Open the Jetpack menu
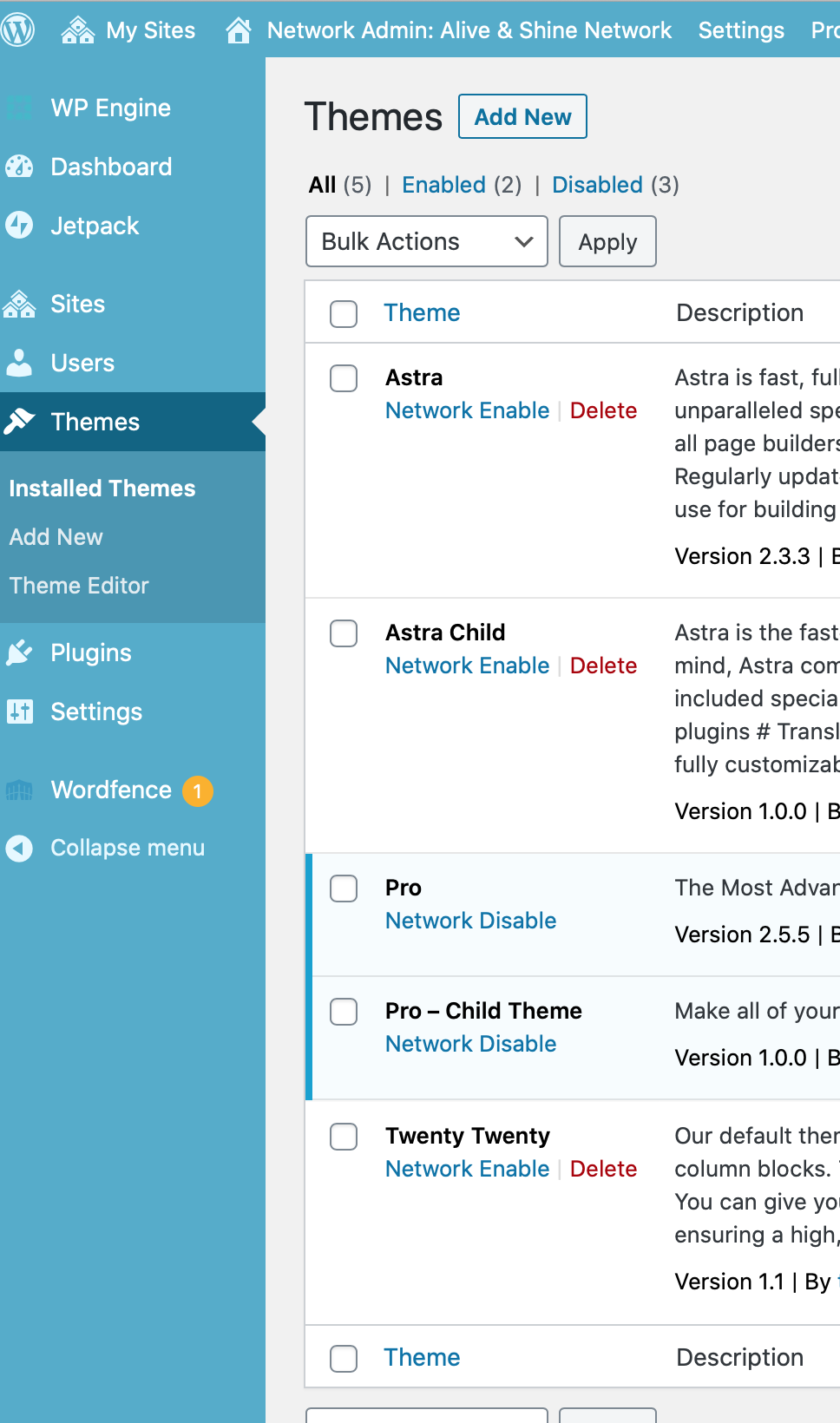Image resolution: width=840 pixels, height=1423 pixels. coord(95,226)
